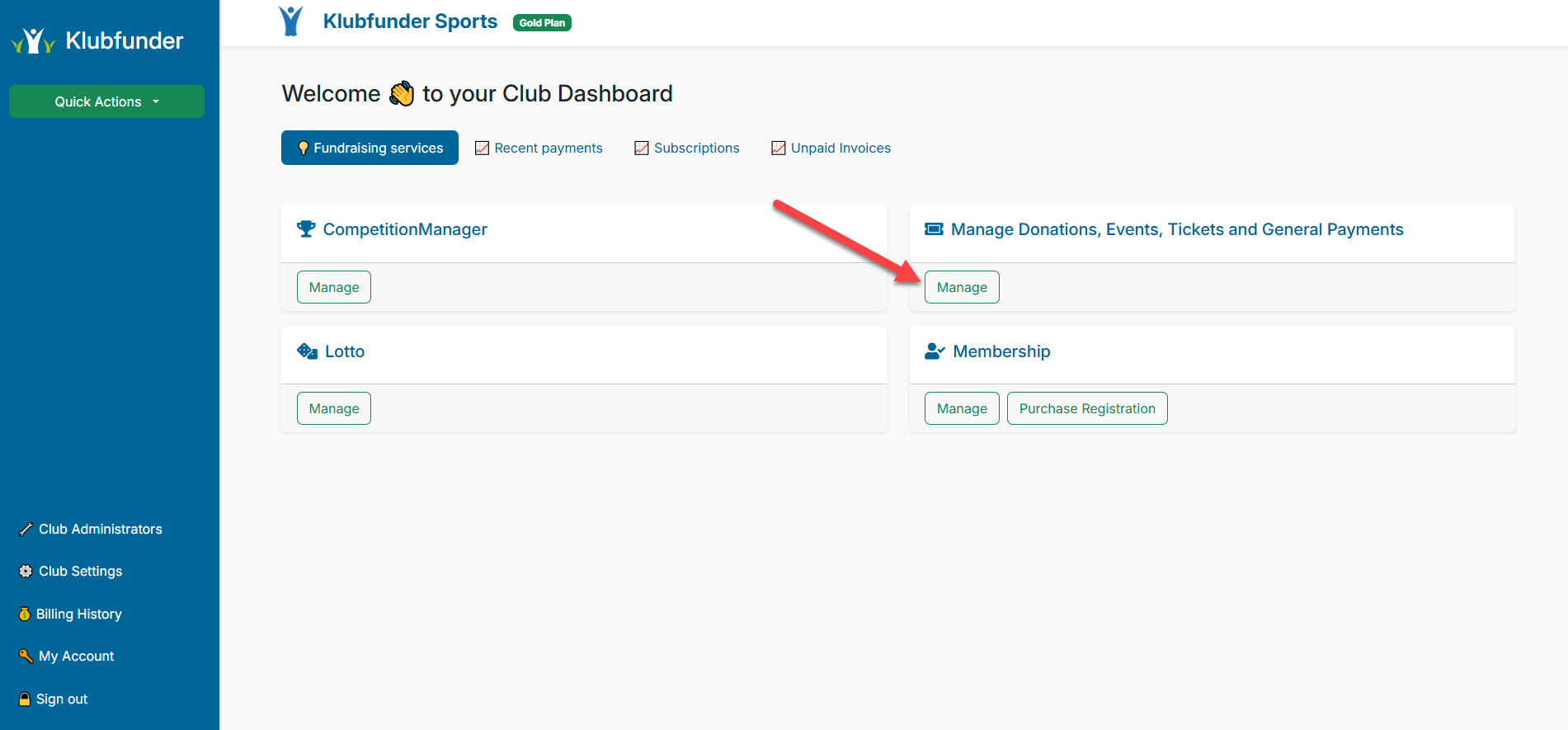The width and height of the screenshot is (1568, 730).
Task: Click Manage under Donations, Events, Tickets
Action: 962,287
